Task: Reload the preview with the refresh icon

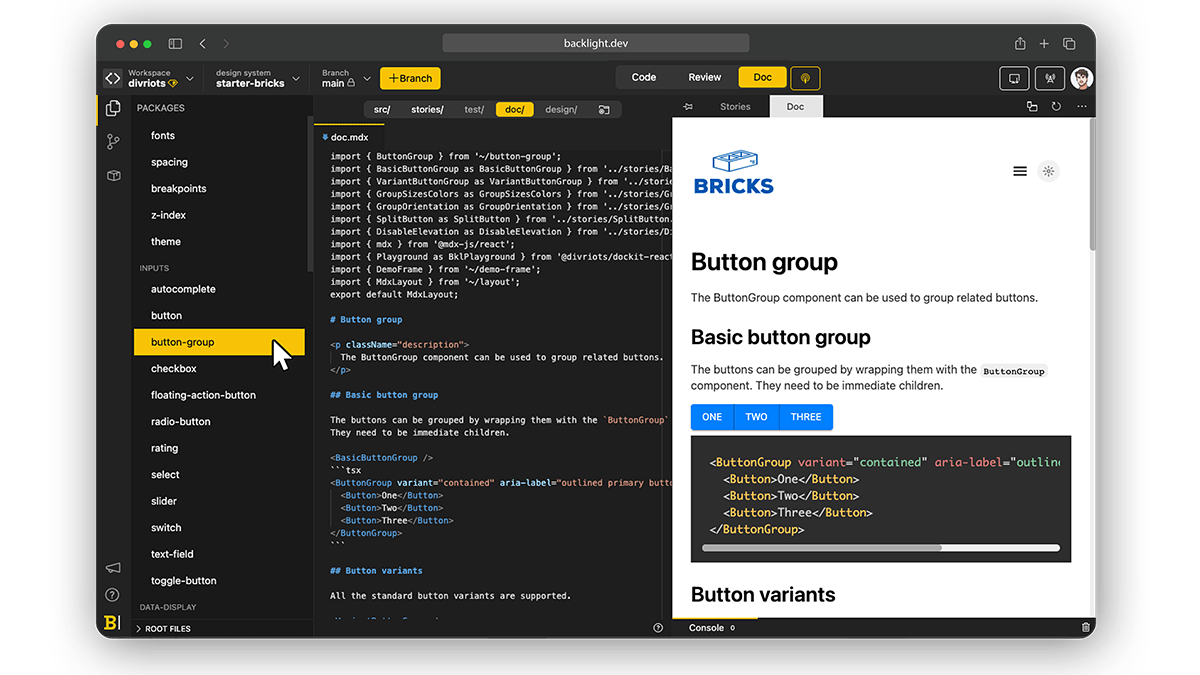Action: pyautogui.click(x=1056, y=107)
